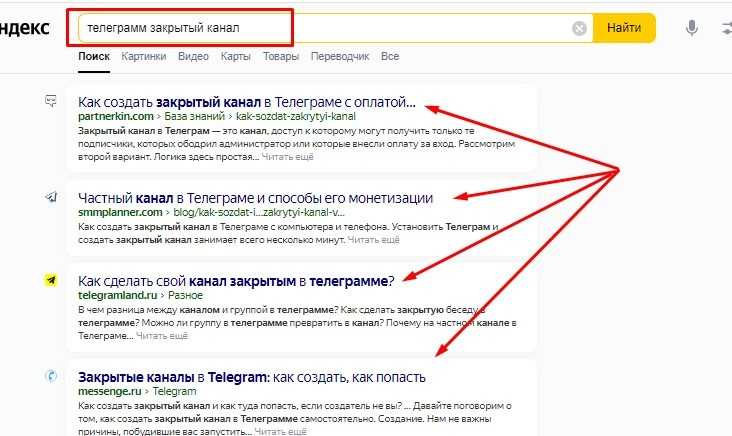Image resolution: width=732 pixels, height=436 pixels.
Task: Activate voice search microphone icon
Action: click(692, 28)
